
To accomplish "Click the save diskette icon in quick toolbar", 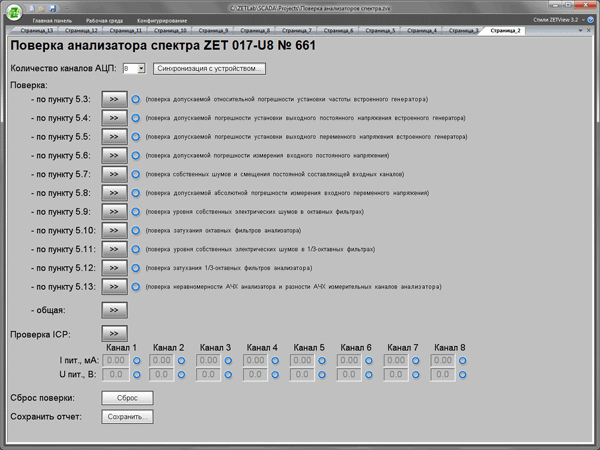I will [x=53, y=8].
